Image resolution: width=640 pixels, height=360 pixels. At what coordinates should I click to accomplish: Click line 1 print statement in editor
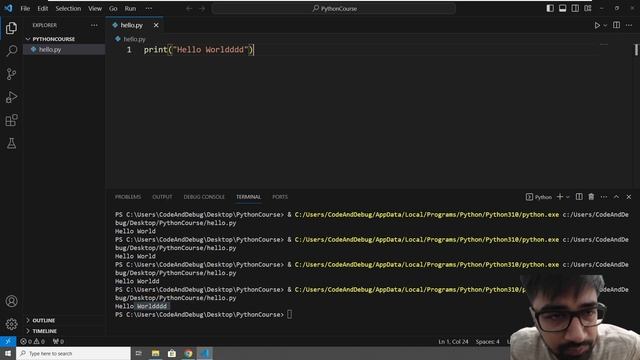199,50
